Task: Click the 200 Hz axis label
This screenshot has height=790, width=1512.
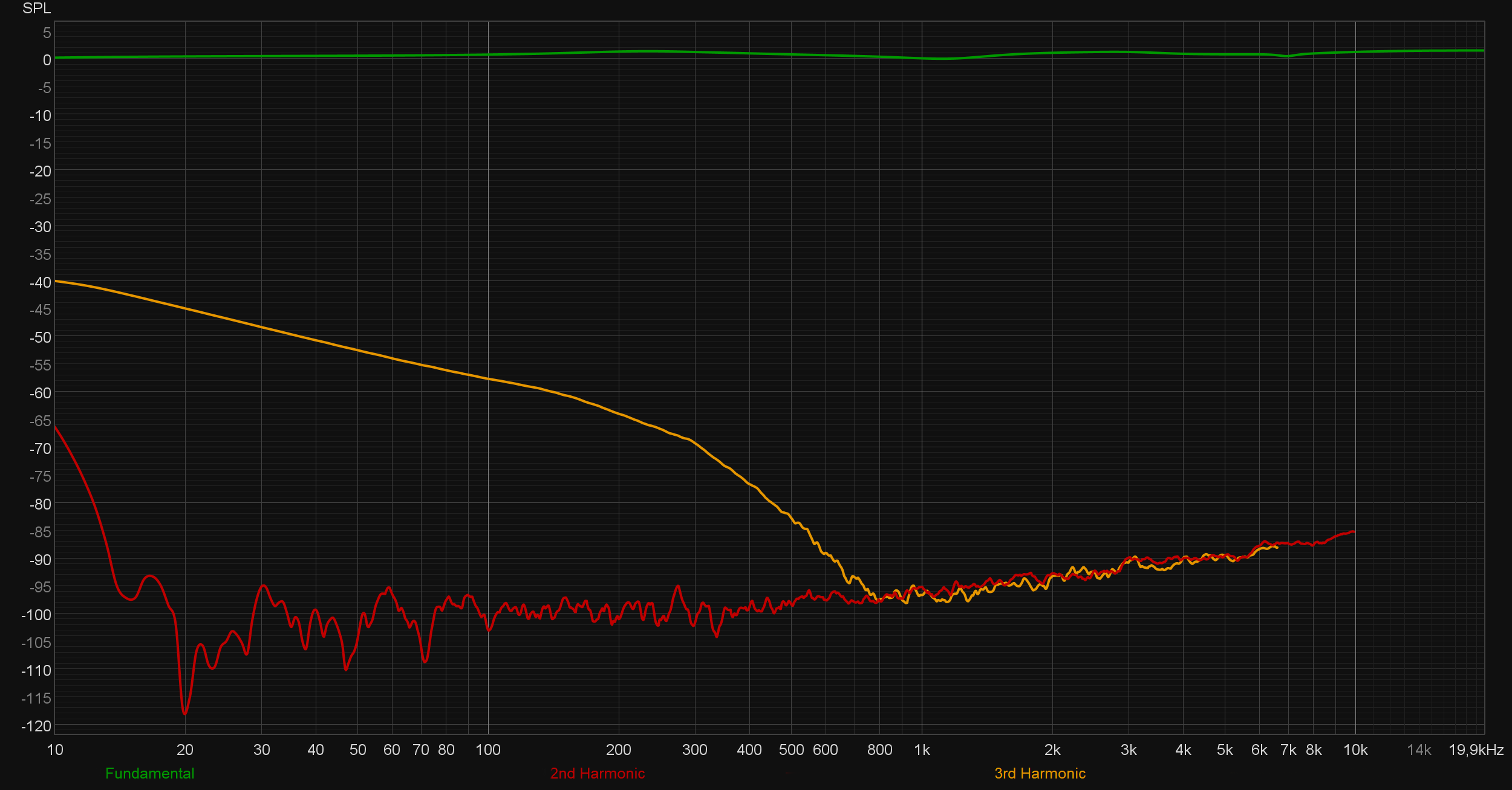Action: (x=618, y=750)
